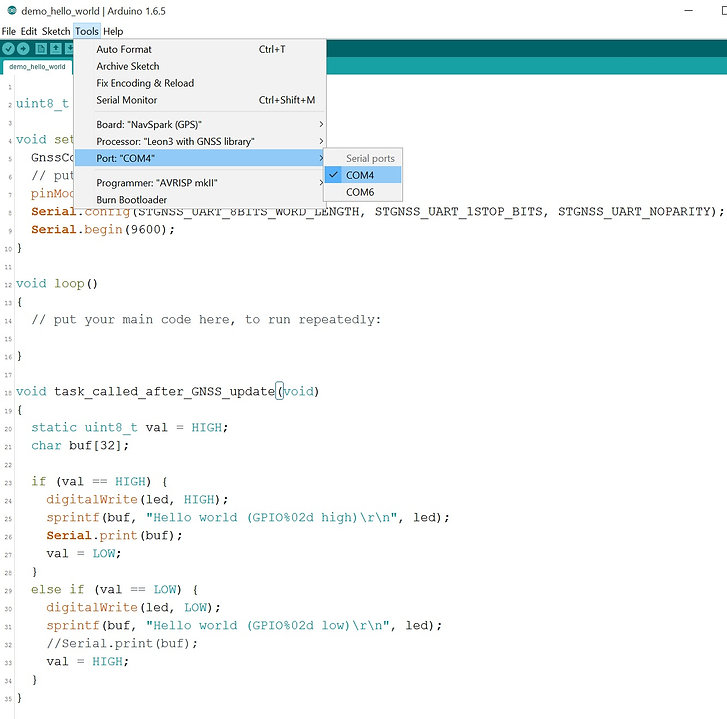The width and height of the screenshot is (727, 719).
Task: Click "task_called_after_GNSS_update" function name
Action: [164, 391]
